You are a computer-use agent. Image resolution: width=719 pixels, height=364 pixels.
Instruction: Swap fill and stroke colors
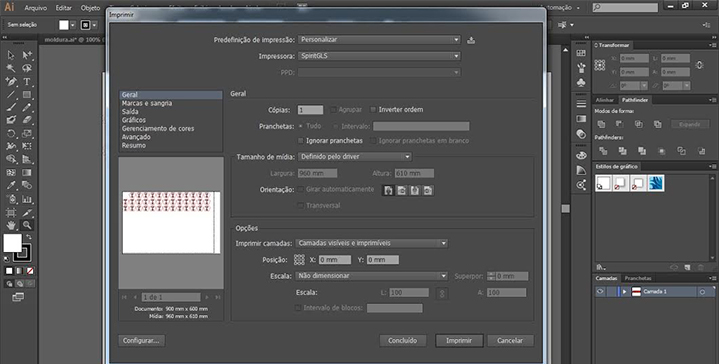tap(29, 237)
